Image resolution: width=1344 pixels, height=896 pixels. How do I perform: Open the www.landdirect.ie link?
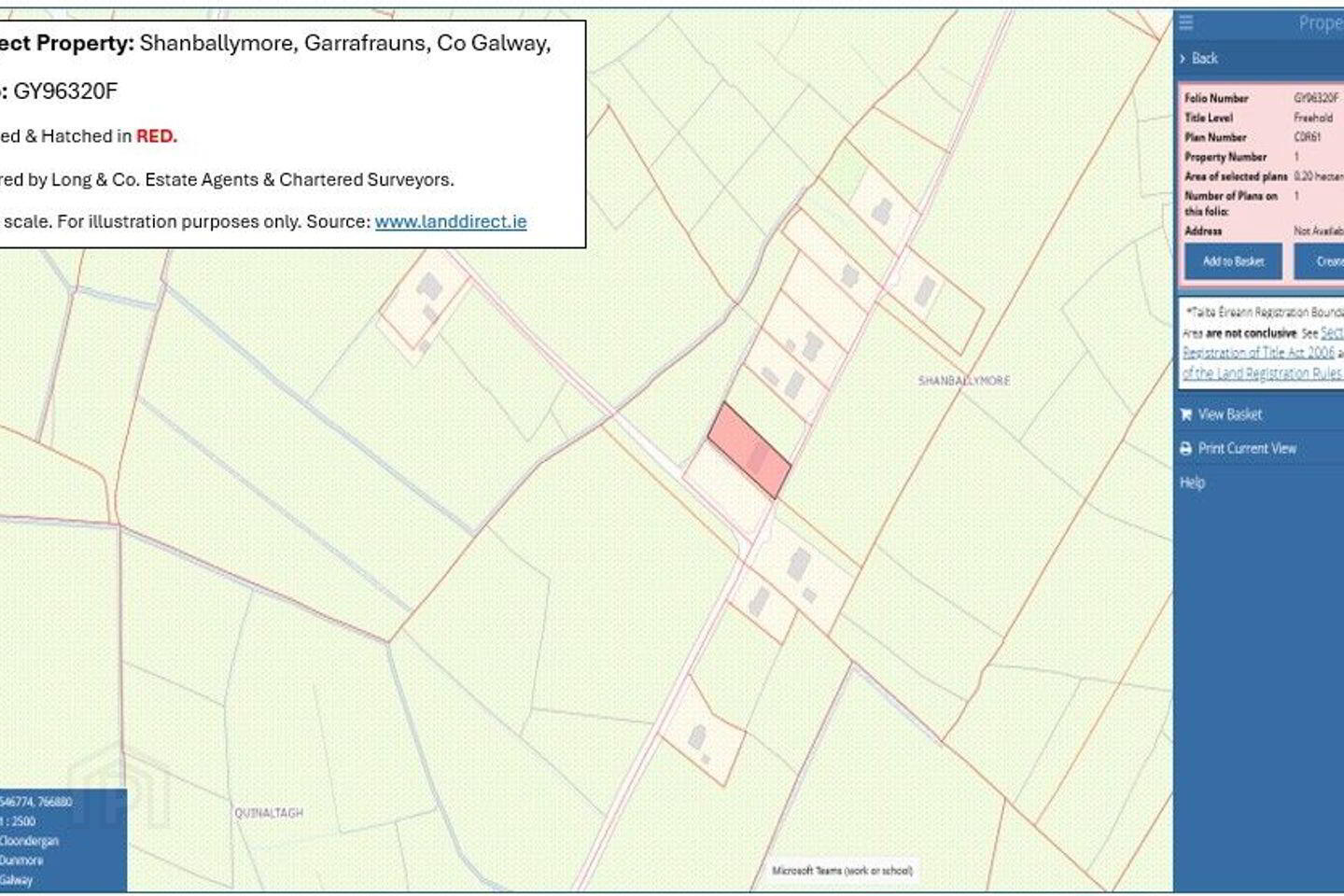451,222
